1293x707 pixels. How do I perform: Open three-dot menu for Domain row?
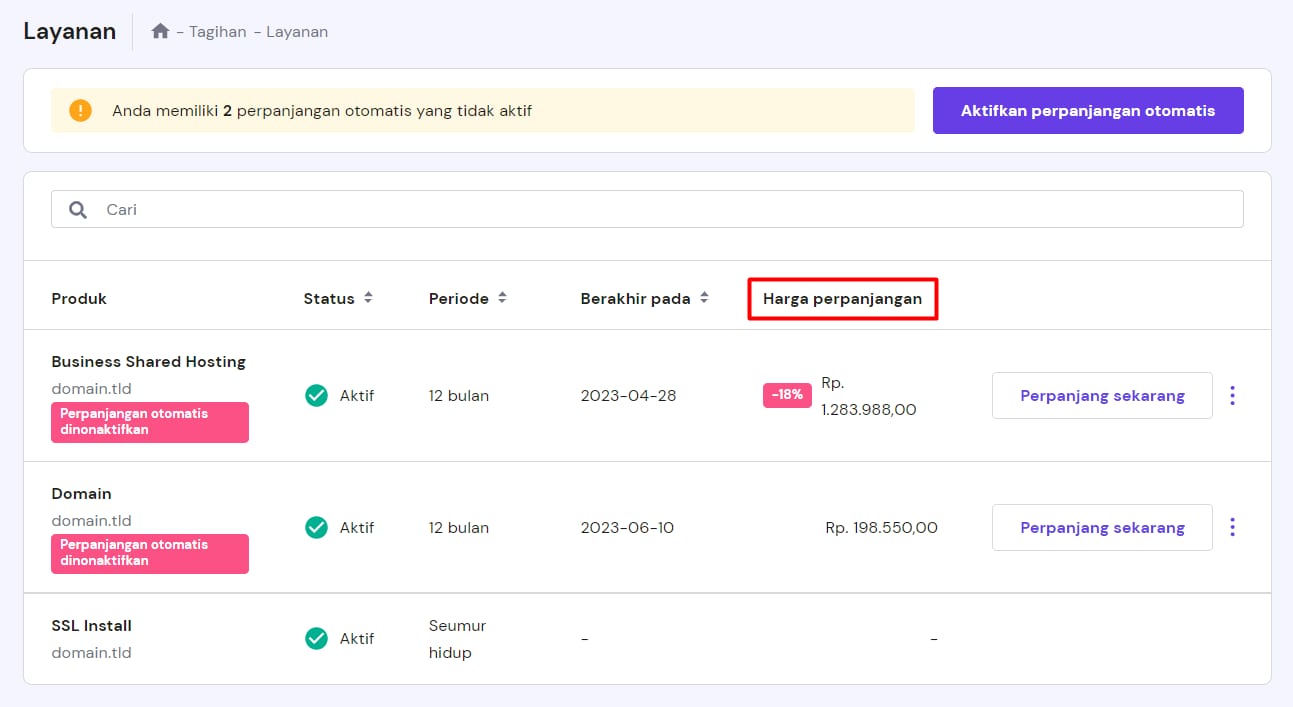(1232, 527)
